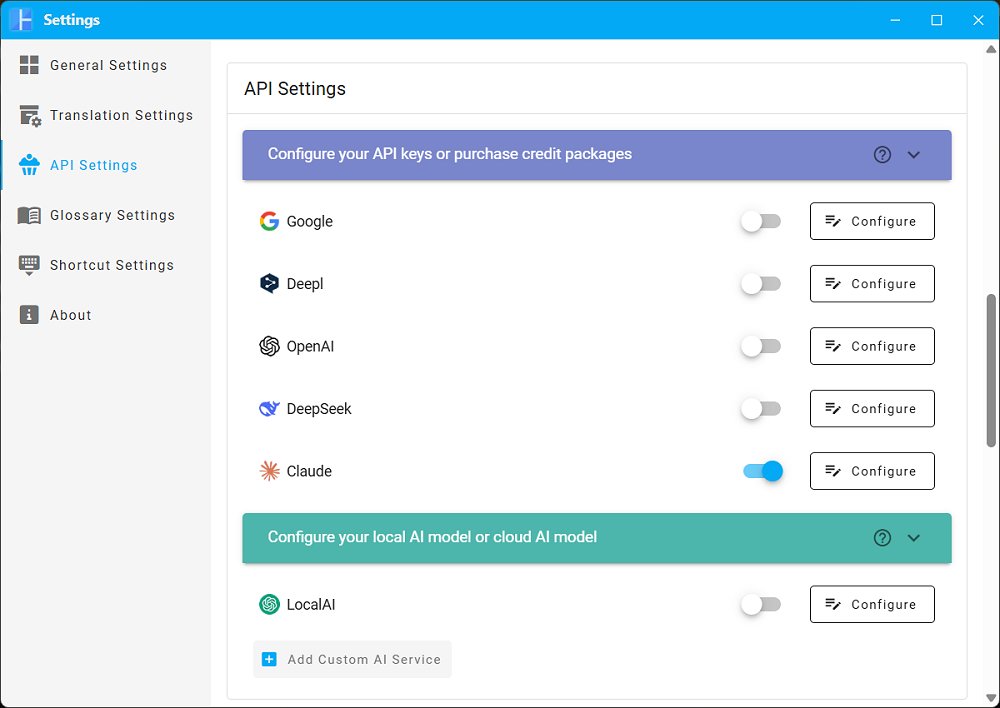Collapse the API keys section chevron
Image resolution: width=1000 pixels, height=708 pixels.
coord(914,154)
